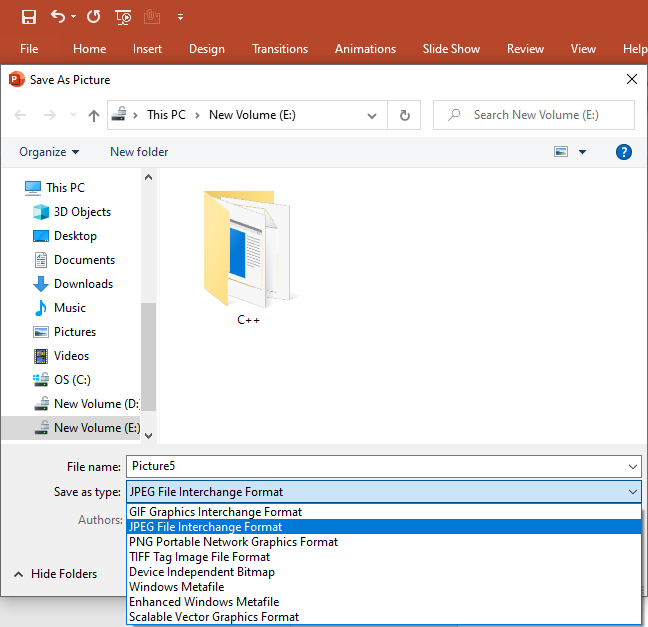Switch to the Transitions ribbon tab
Screen dimensions: 648x627
[x=280, y=49]
